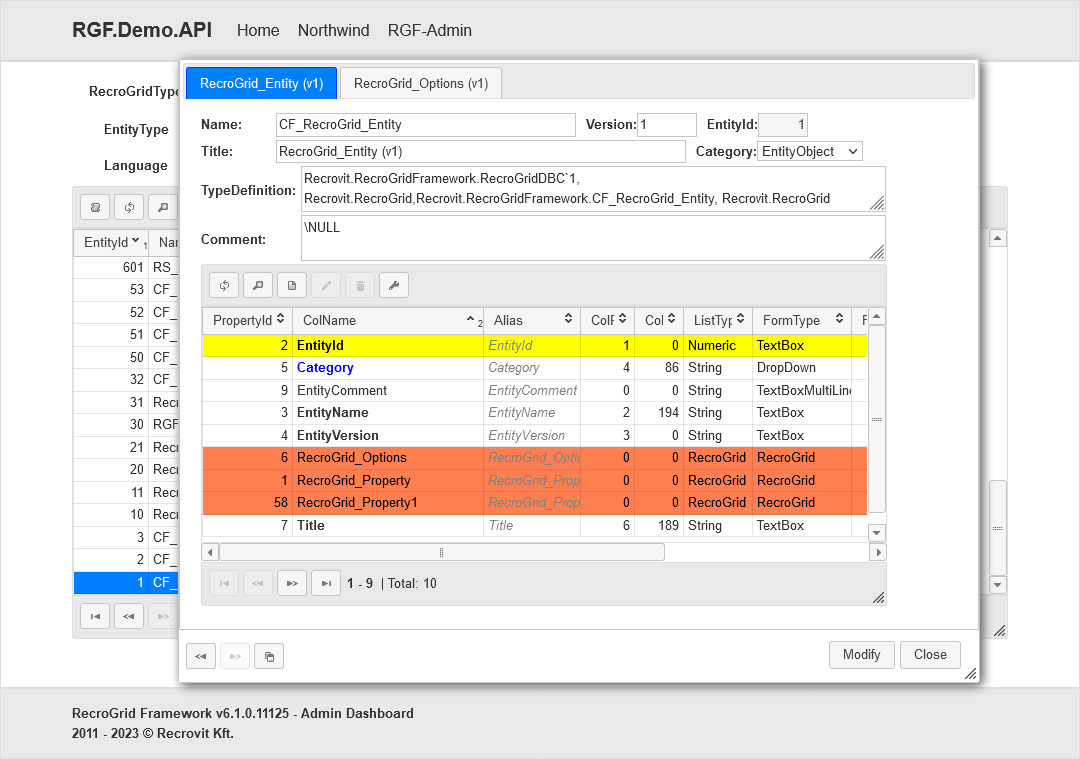Viewport: 1080px width, 759px height.
Task: Refresh the property grid inside the dialog
Action: (224, 286)
